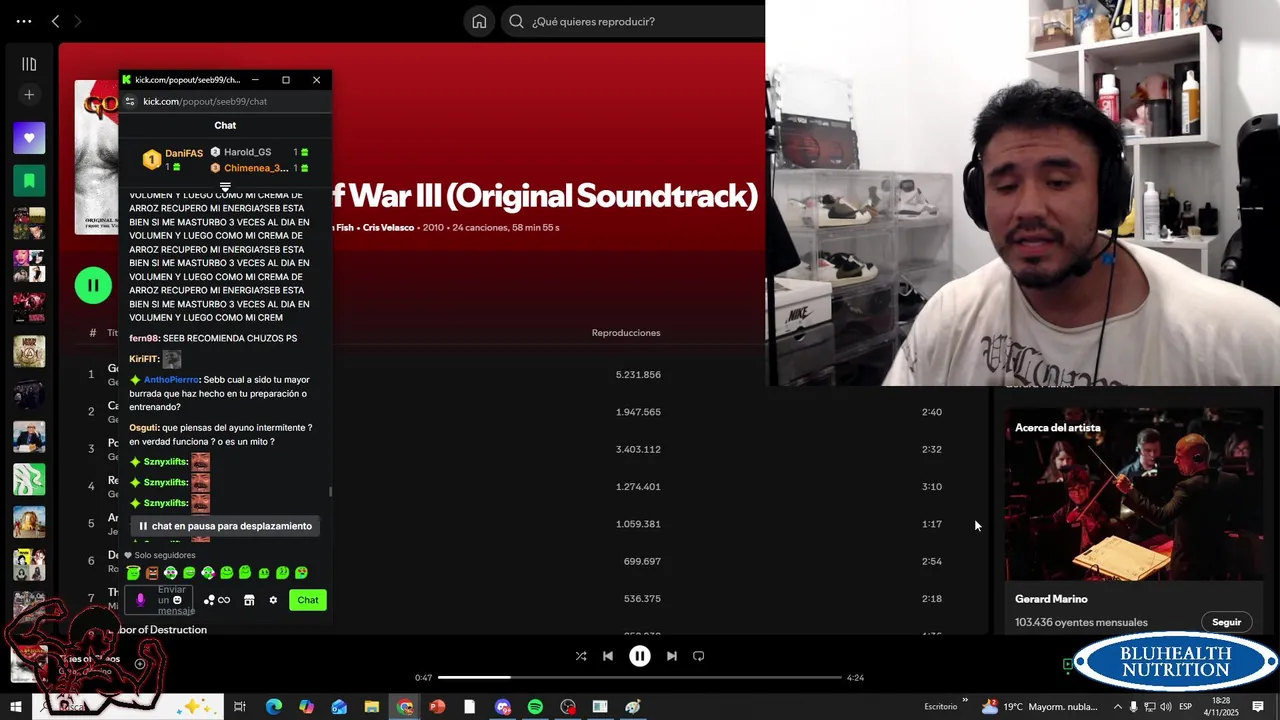
Task: Select track row with 1.274.401 plays
Action: click(522, 487)
